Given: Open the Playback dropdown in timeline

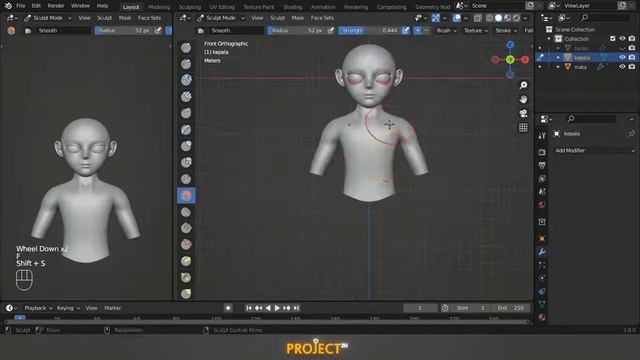Looking at the screenshot, I should (x=38, y=308).
